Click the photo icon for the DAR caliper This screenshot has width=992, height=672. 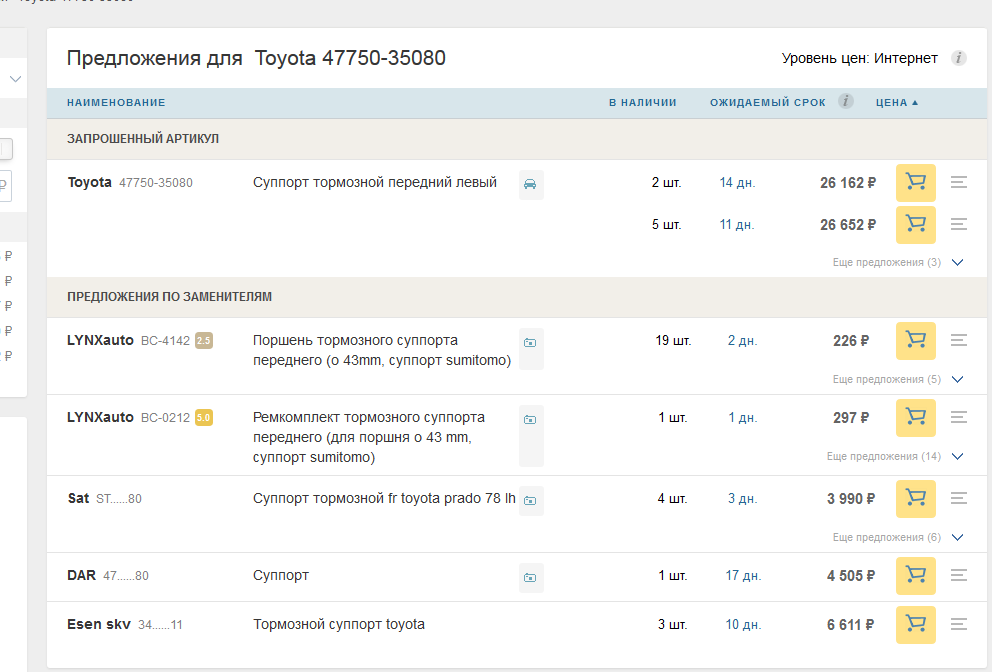click(531, 578)
